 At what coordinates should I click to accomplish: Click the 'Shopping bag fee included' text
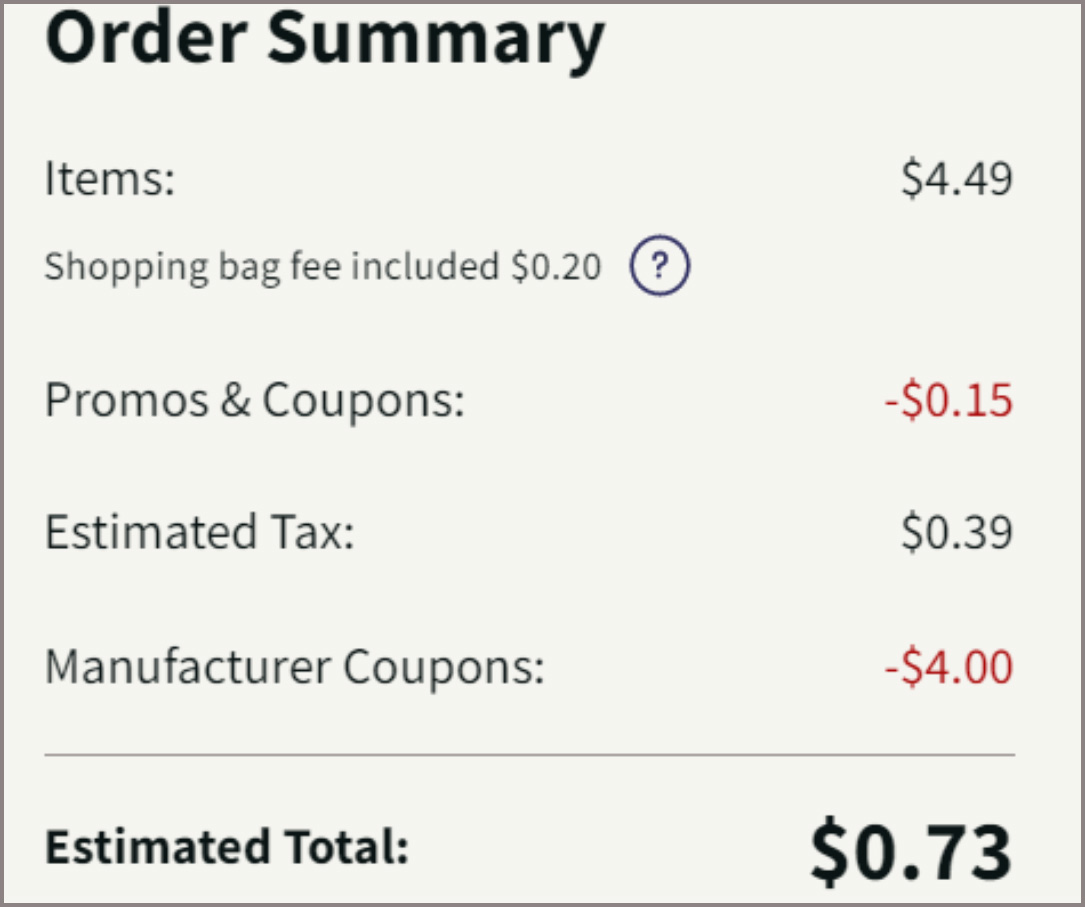(x=272, y=267)
